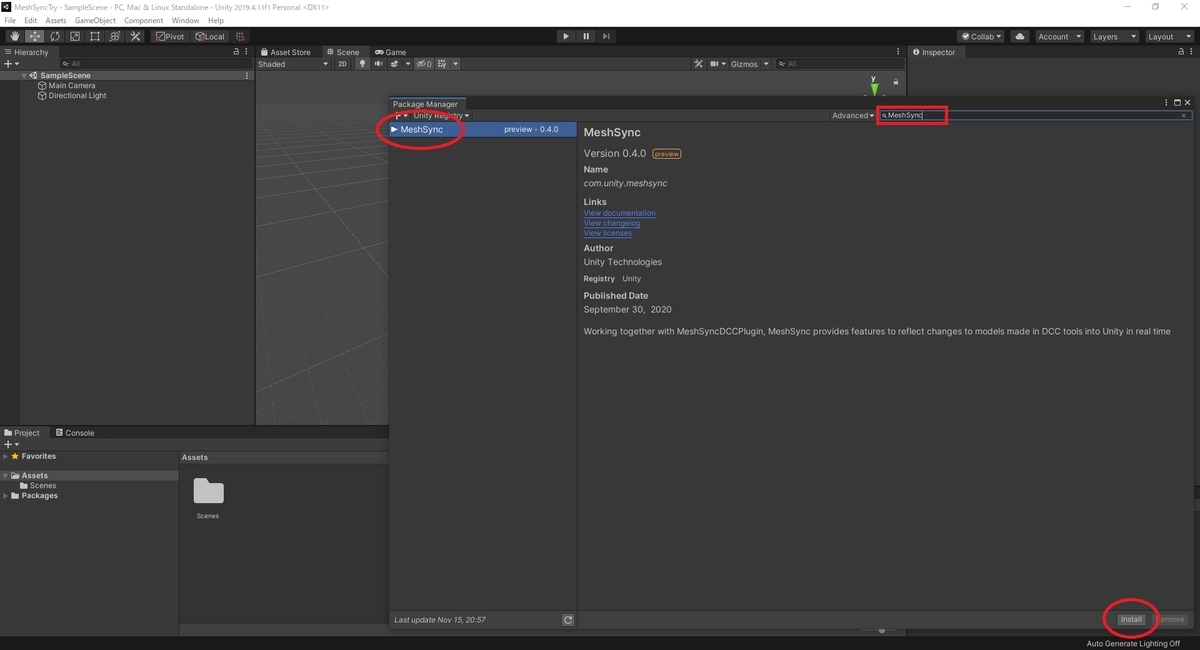Open Unity Registry scope dropdown

(x=441, y=116)
